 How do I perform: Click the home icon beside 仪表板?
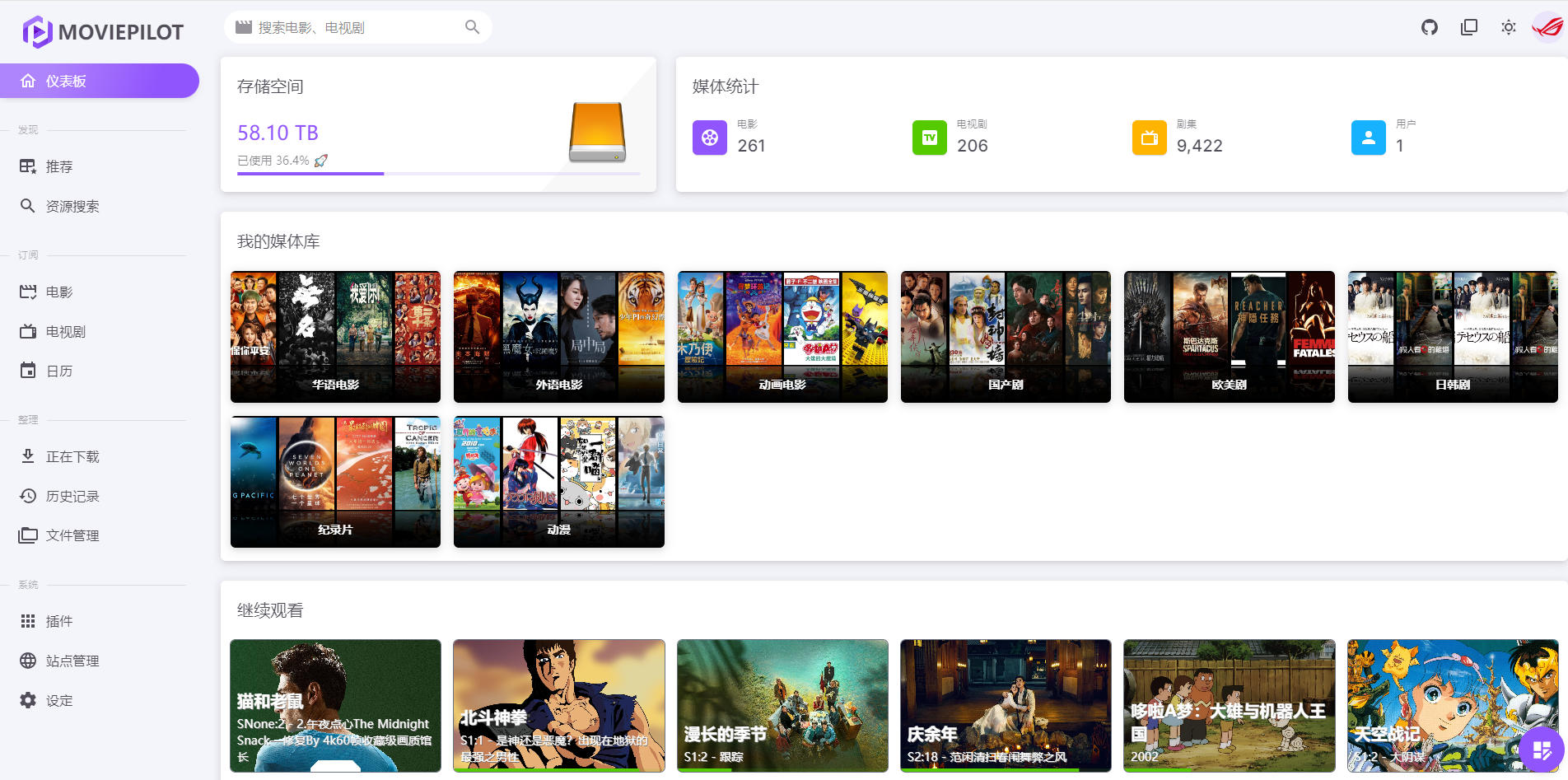pos(28,81)
